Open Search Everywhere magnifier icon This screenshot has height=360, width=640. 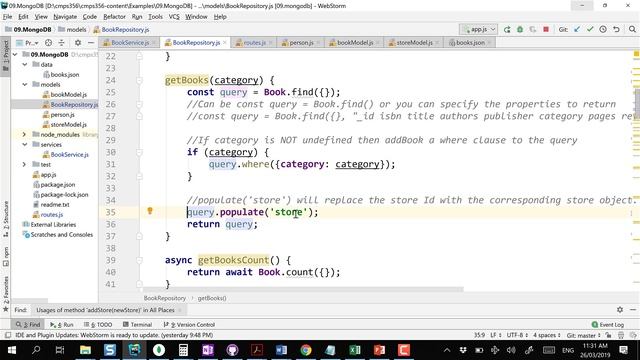pos(632,29)
